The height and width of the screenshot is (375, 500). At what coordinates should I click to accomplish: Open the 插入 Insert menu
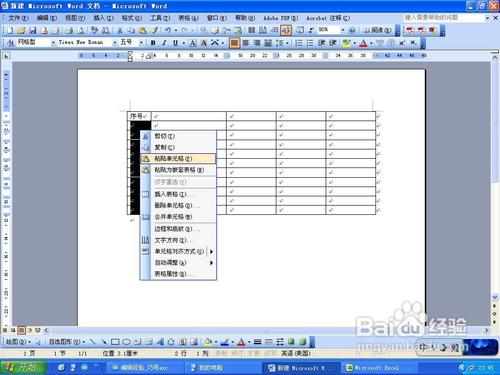[103, 18]
